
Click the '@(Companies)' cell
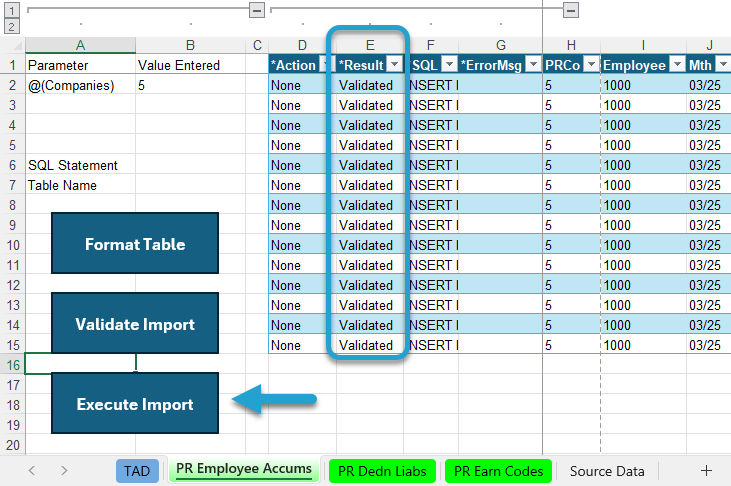80,85
